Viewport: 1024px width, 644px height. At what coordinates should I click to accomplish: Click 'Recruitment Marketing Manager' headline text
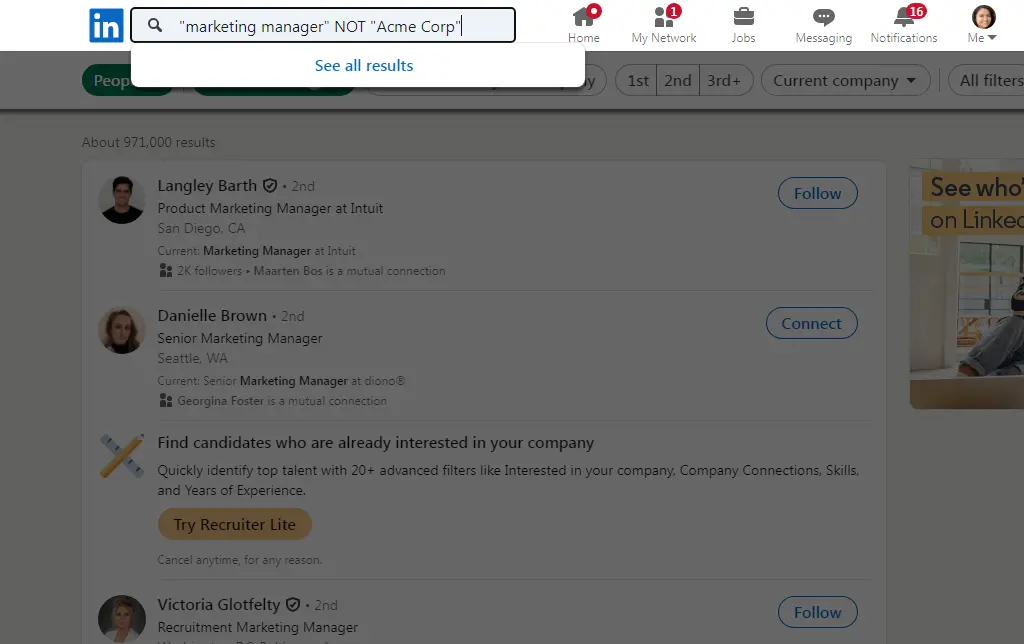click(x=257, y=627)
